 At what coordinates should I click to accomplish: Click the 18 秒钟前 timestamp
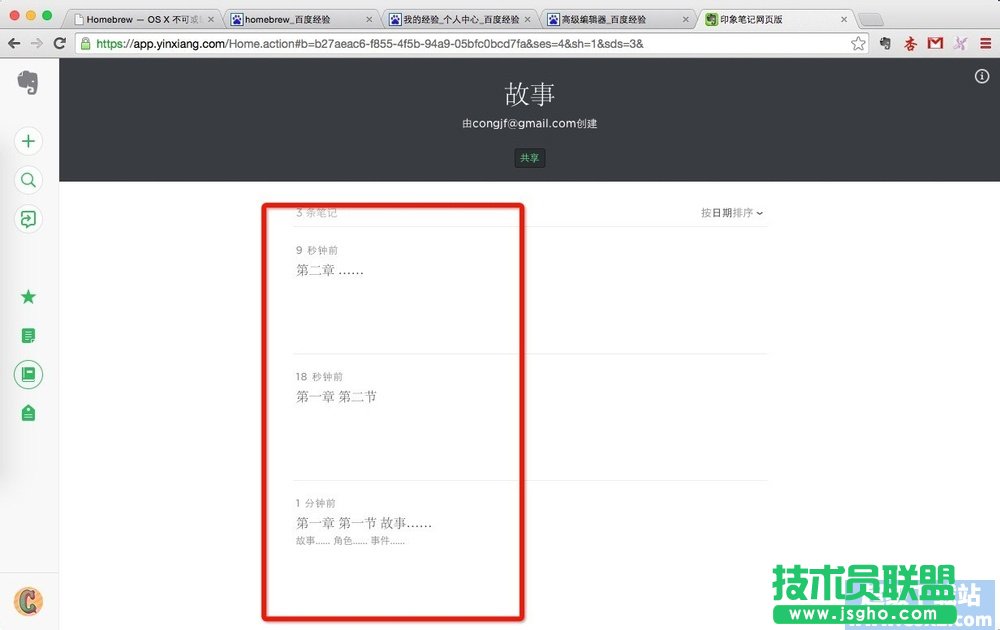point(319,377)
